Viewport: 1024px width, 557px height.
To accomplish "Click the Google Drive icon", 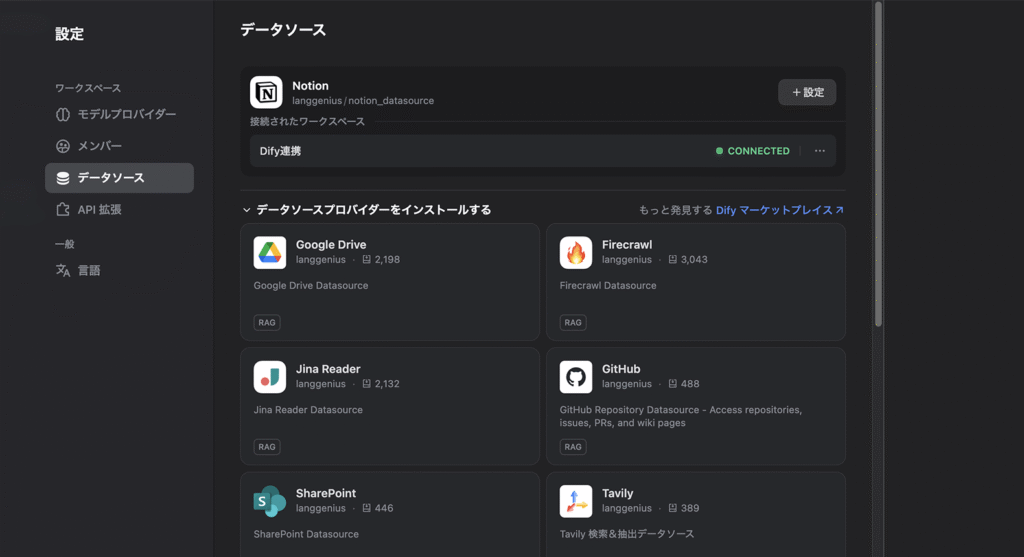I will pyautogui.click(x=270, y=252).
